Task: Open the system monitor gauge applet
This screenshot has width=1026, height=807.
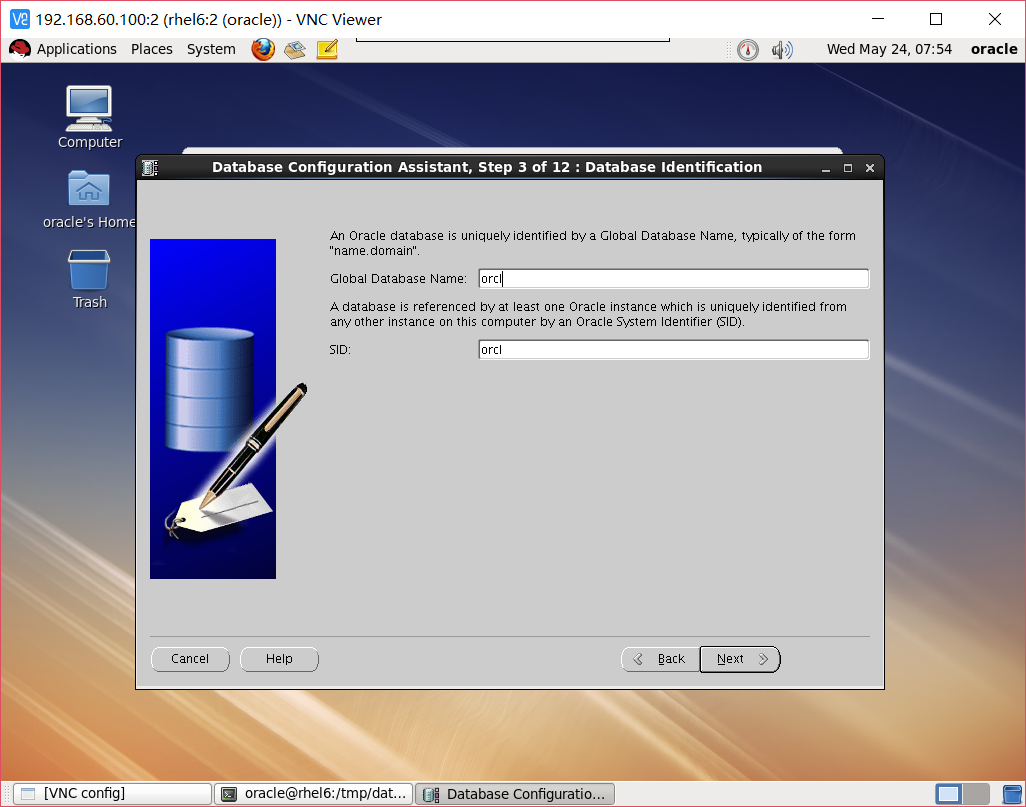Action: pos(747,49)
